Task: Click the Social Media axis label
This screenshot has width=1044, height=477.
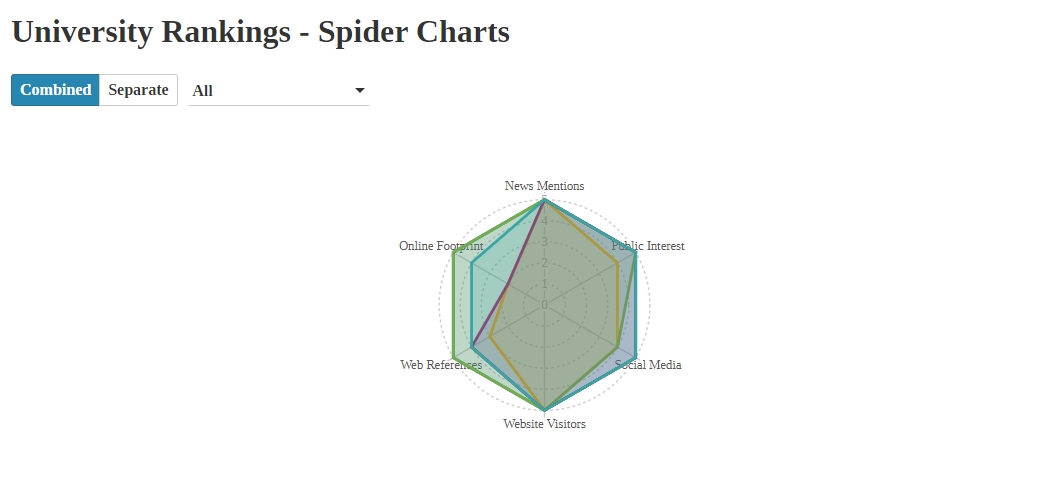Action: (648, 364)
